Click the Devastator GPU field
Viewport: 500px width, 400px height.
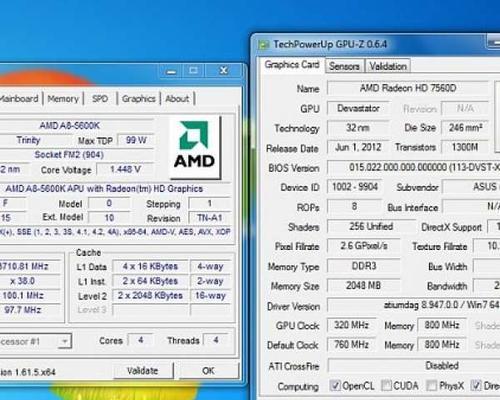point(358,108)
